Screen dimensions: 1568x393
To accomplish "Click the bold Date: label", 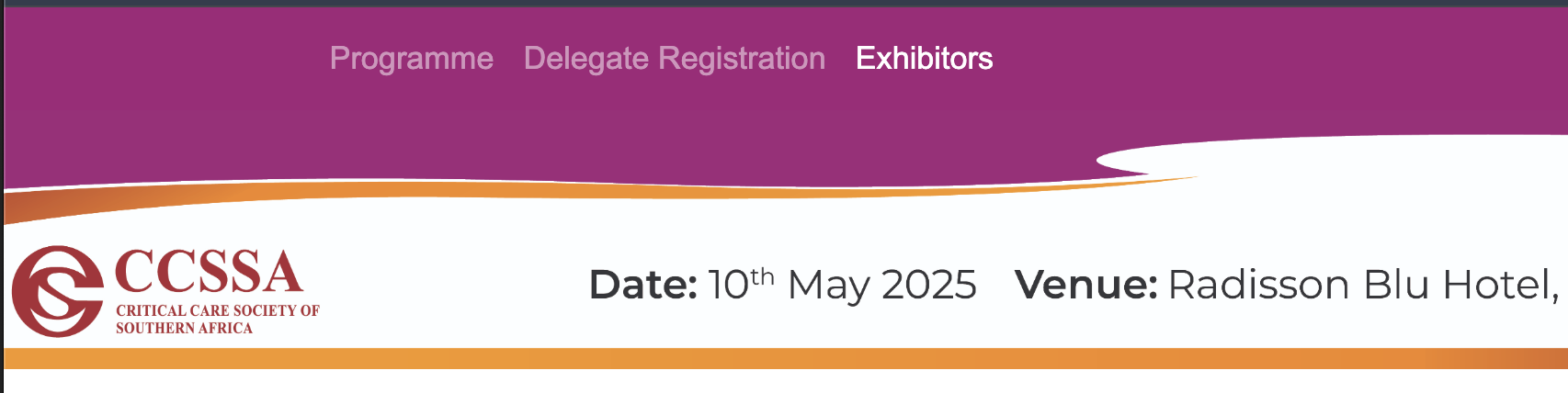I will tap(642, 285).
